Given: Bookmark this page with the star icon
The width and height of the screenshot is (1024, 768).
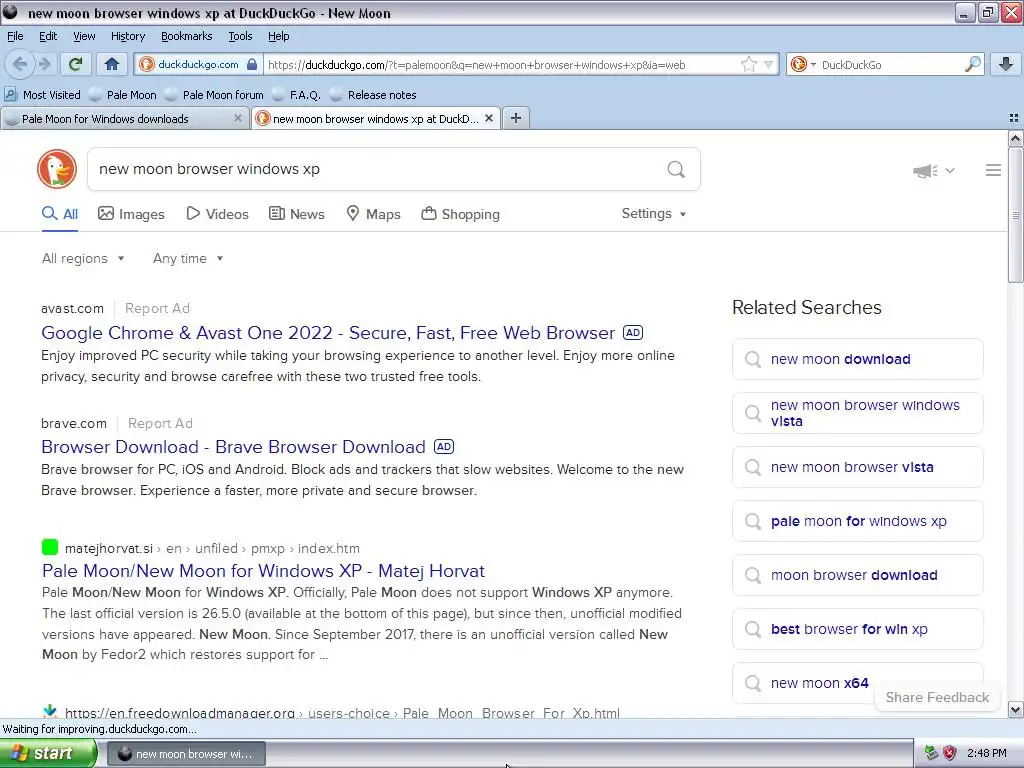Looking at the screenshot, I should click(x=748, y=64).
